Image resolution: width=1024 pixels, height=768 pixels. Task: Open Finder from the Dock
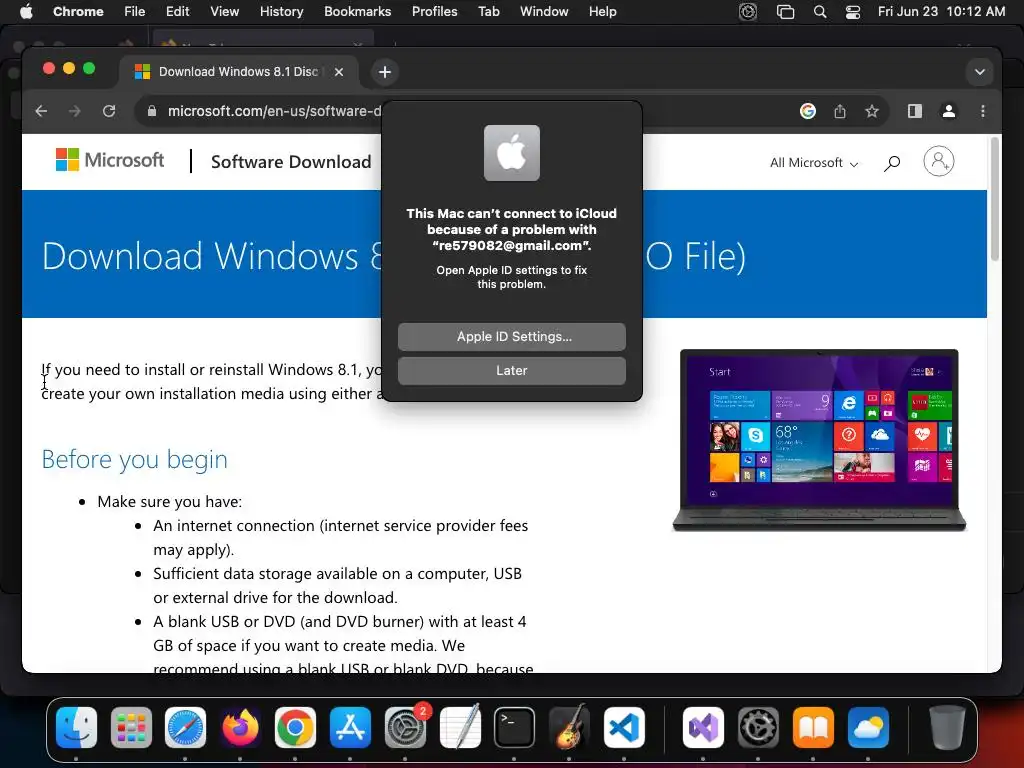coord(76,727)
